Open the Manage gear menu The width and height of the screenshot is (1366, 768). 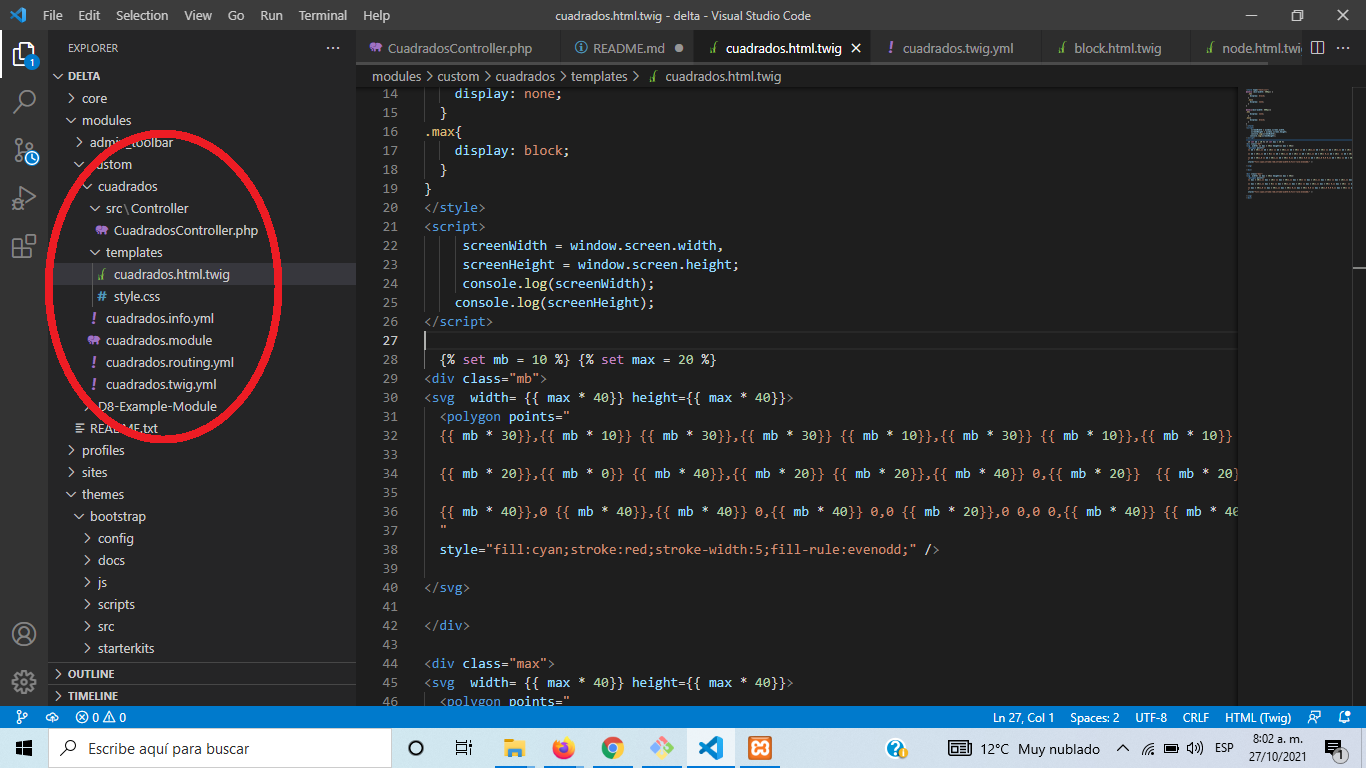(x=24, y=682)
